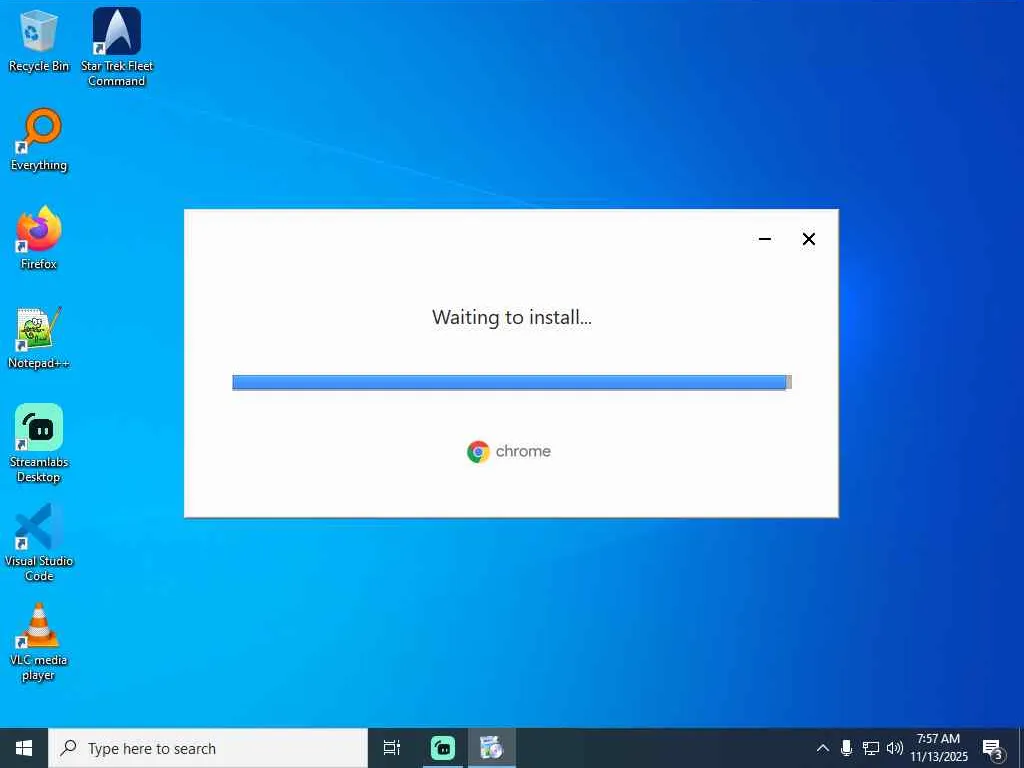This screenshot has width=1024, height=768.
Task: Click the Chrome logo in installer window
Action: pos(478,451)
